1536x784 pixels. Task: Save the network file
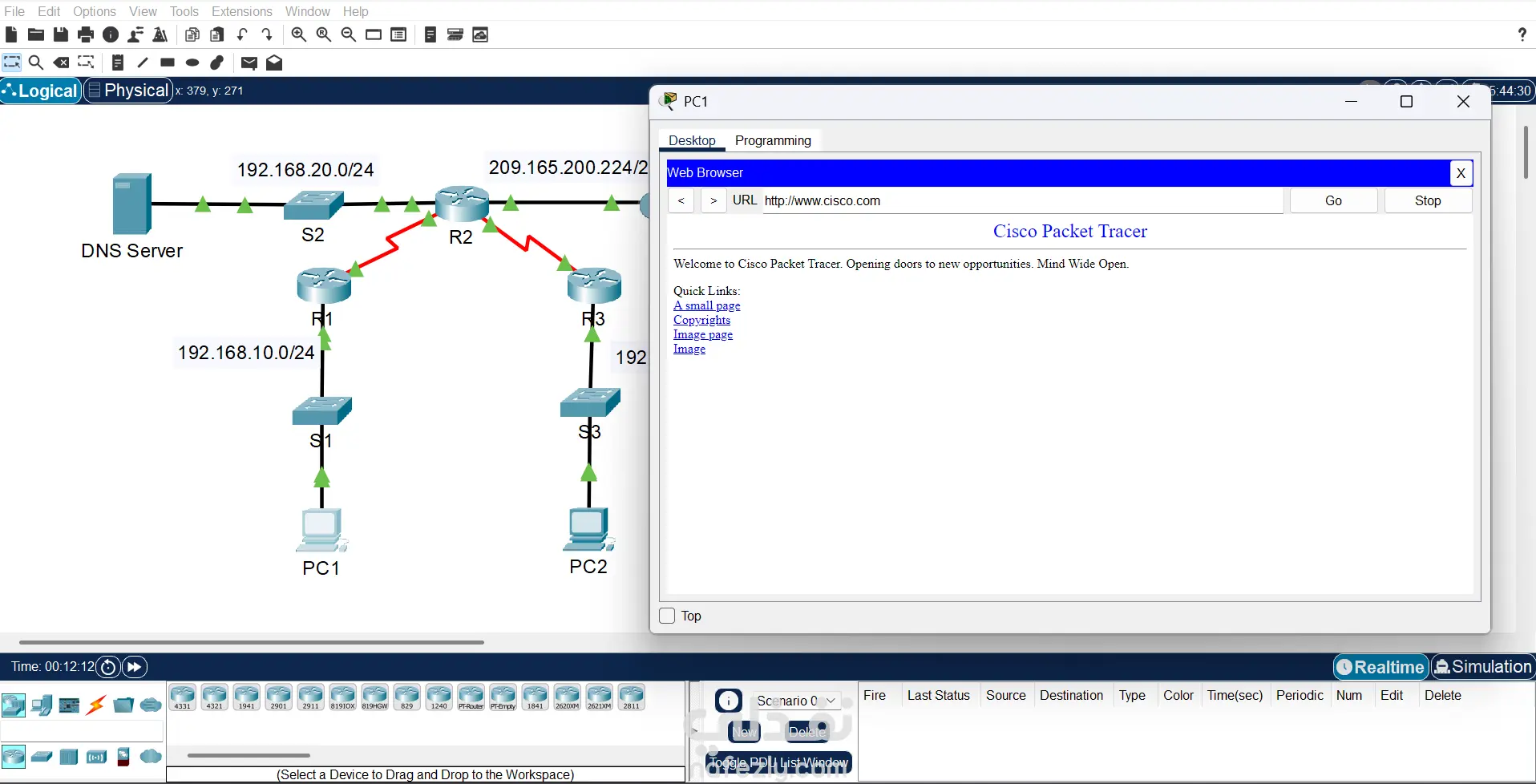coord(61,34)
